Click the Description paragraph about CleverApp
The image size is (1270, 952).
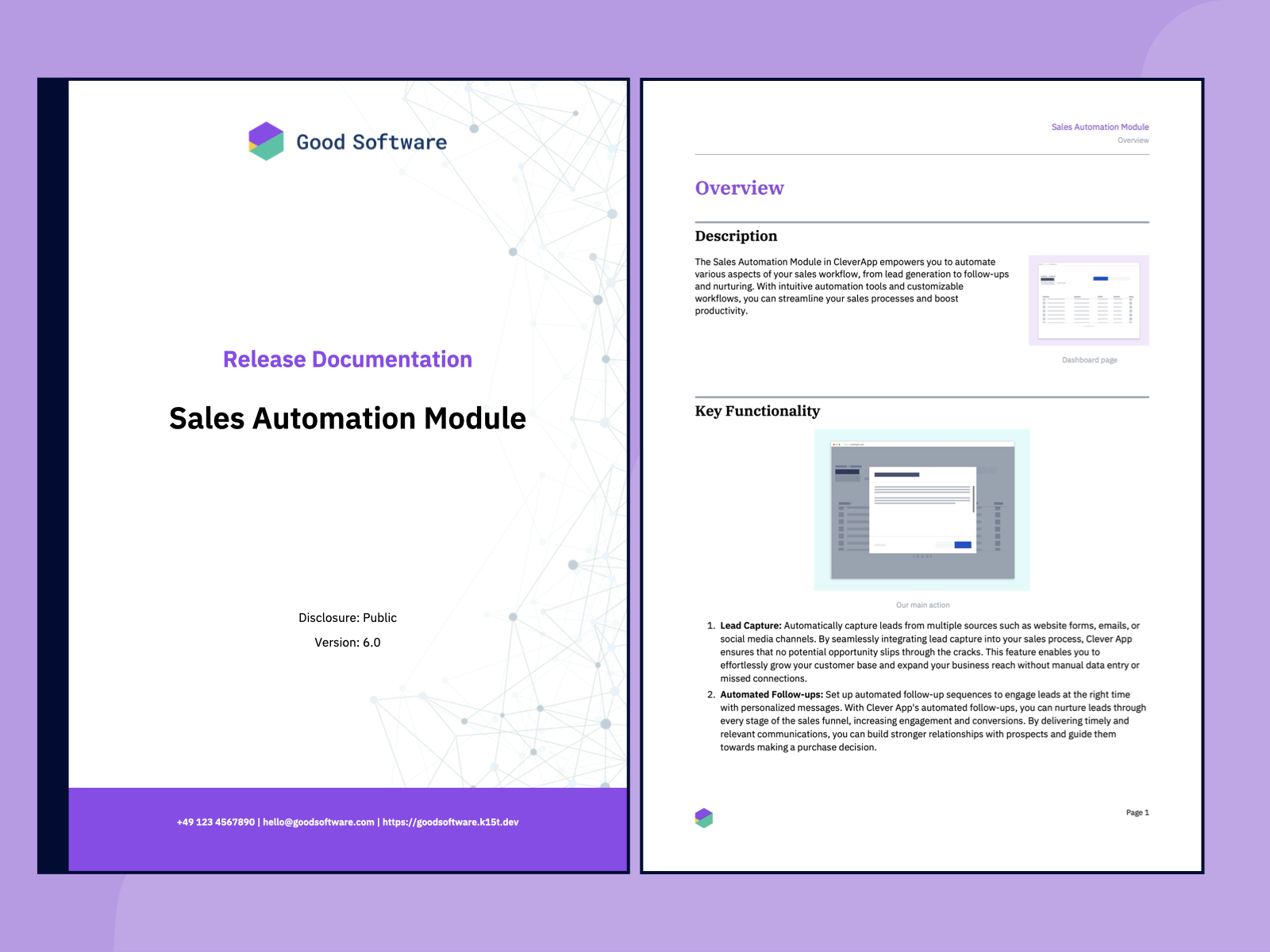(852, 286)
